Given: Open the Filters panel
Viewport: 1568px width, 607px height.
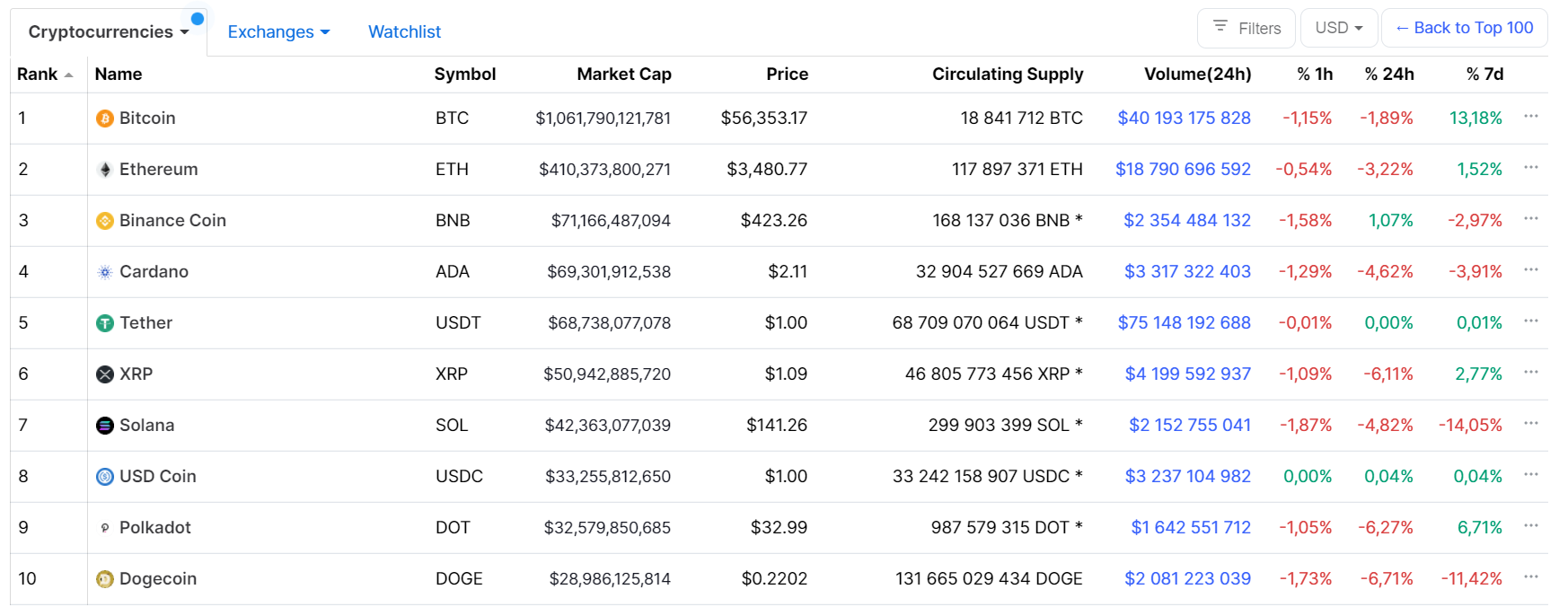Looking at the screenshot, I should tap(1246, 28).
